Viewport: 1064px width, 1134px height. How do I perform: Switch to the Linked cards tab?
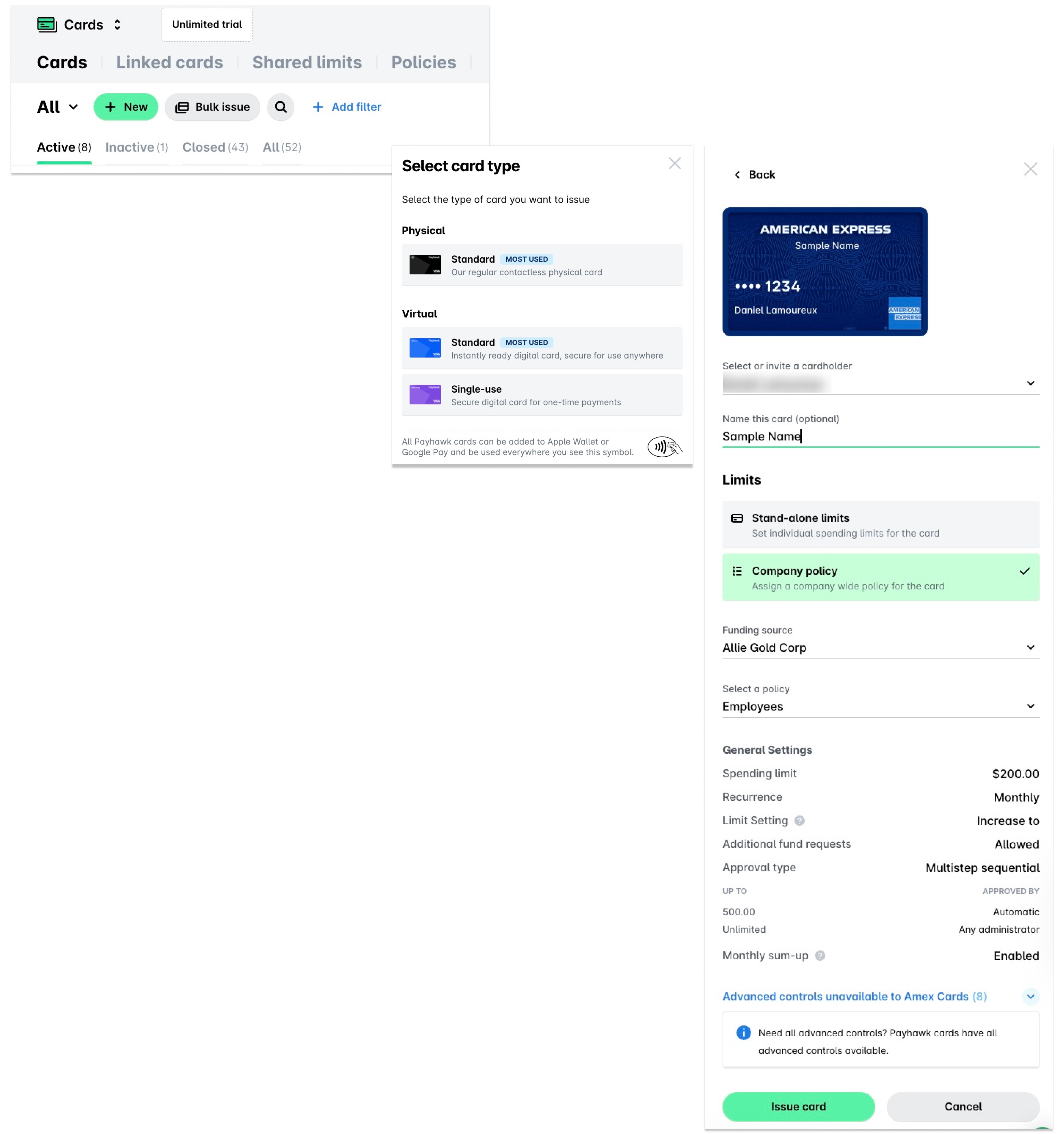coord(169,62)
